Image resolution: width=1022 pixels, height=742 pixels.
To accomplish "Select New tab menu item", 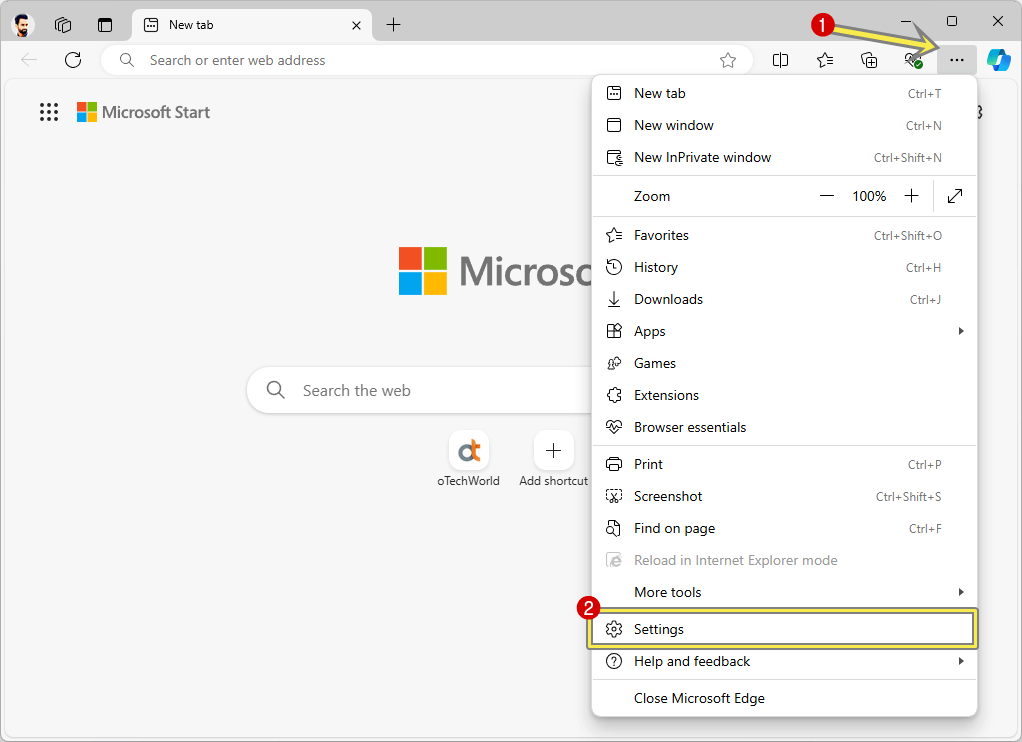I will click(784, 93).
